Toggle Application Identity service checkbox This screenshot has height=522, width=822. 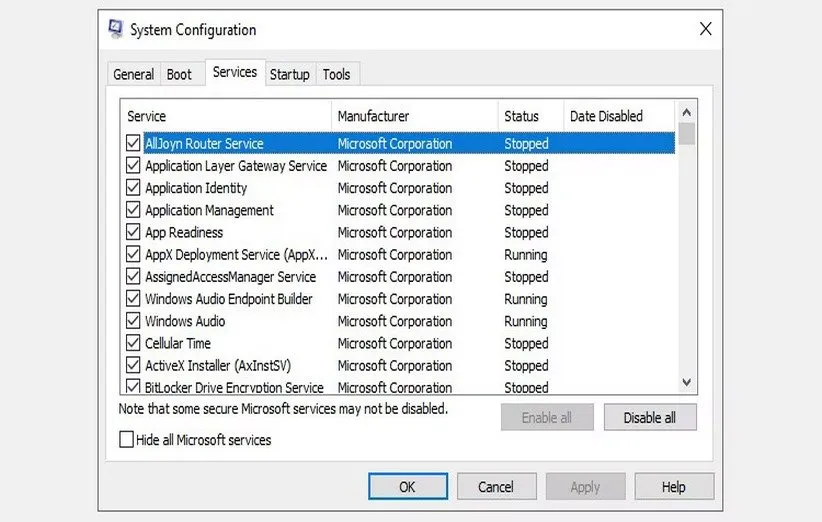[133, 188]
